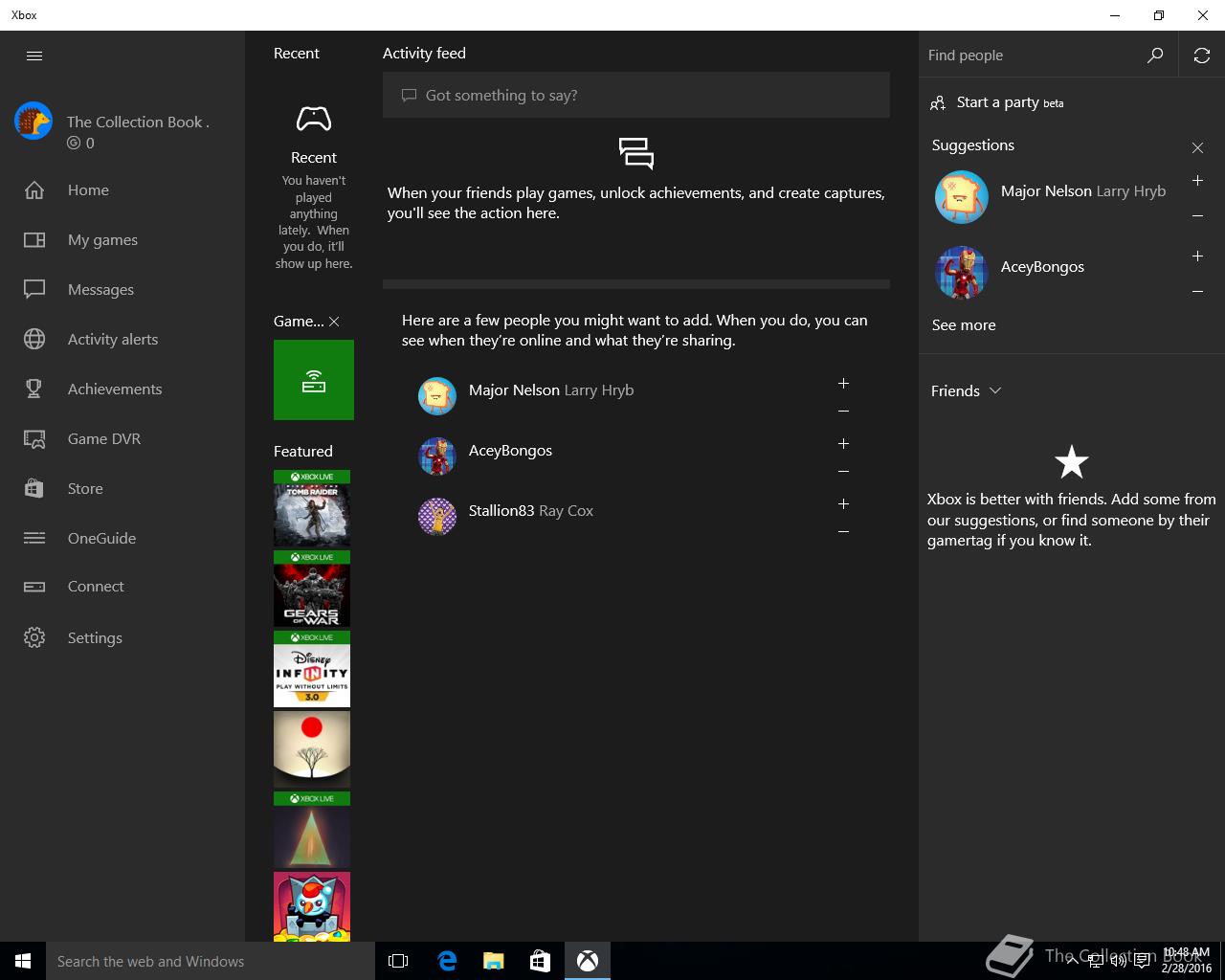Click the OneGuide list icon
Screen dimensions: 1225x980
point(34,538)
